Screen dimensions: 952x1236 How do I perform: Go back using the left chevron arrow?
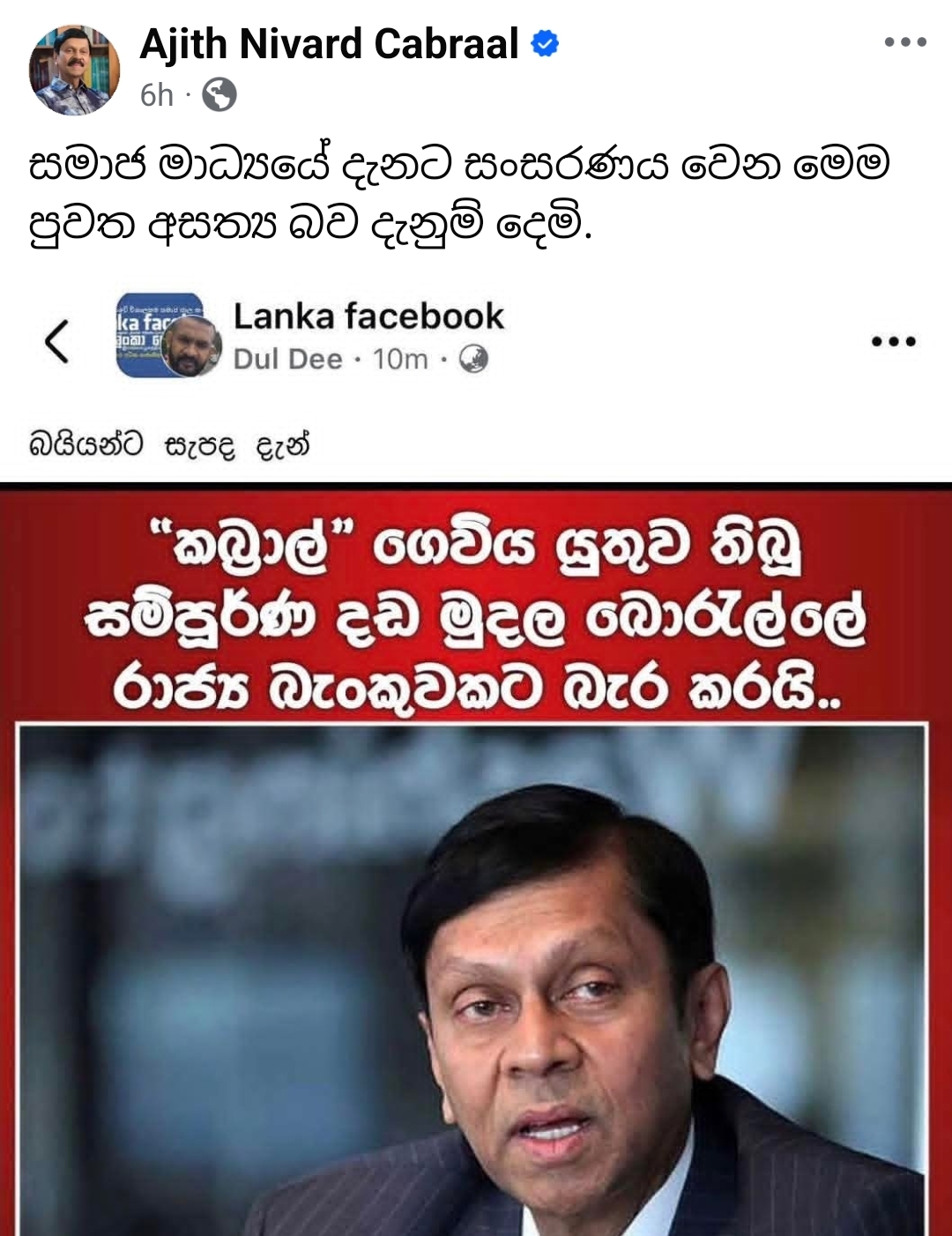[57, 341]
